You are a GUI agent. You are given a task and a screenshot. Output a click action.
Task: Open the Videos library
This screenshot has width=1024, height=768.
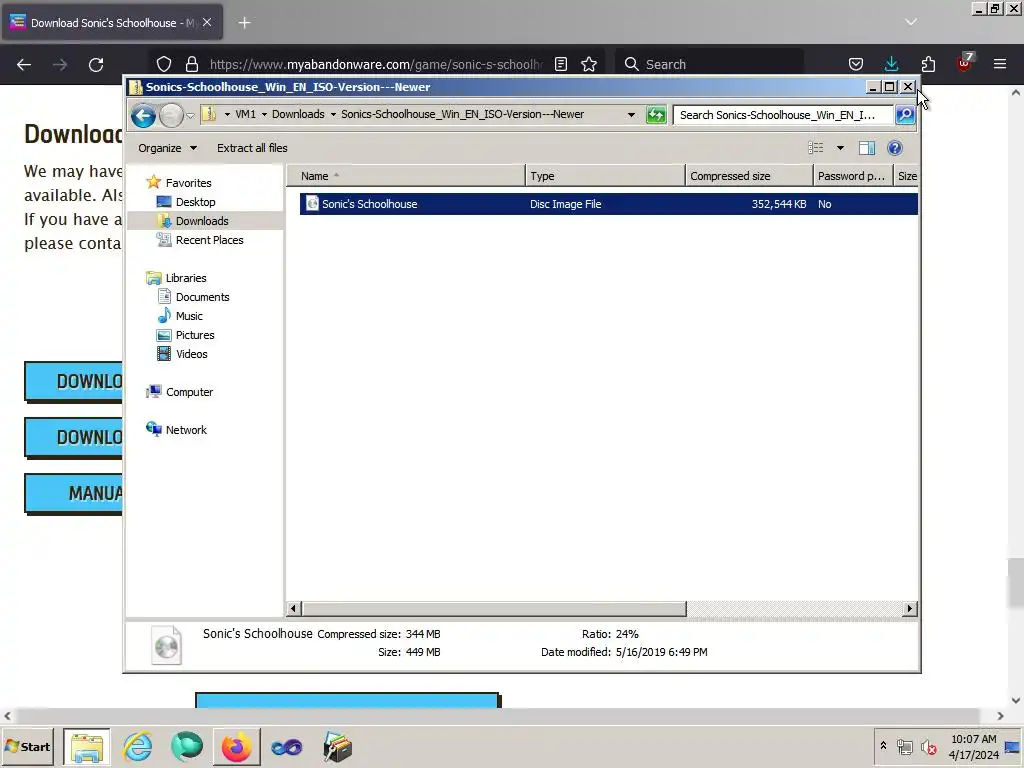click(x=191, y=353)
